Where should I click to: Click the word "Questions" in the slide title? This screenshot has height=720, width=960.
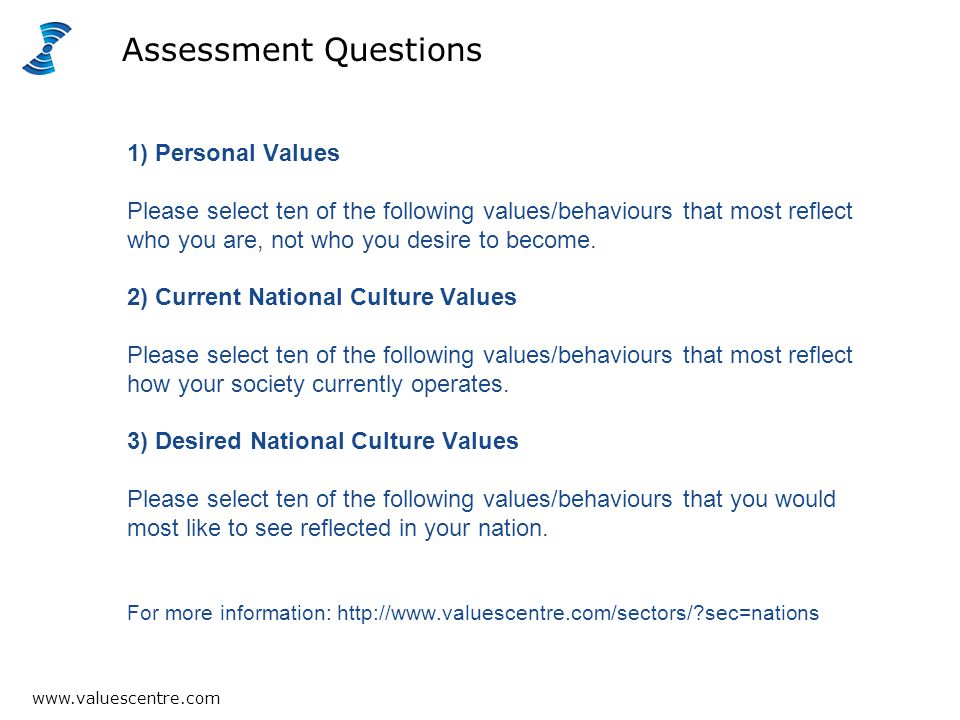(403, 51)
